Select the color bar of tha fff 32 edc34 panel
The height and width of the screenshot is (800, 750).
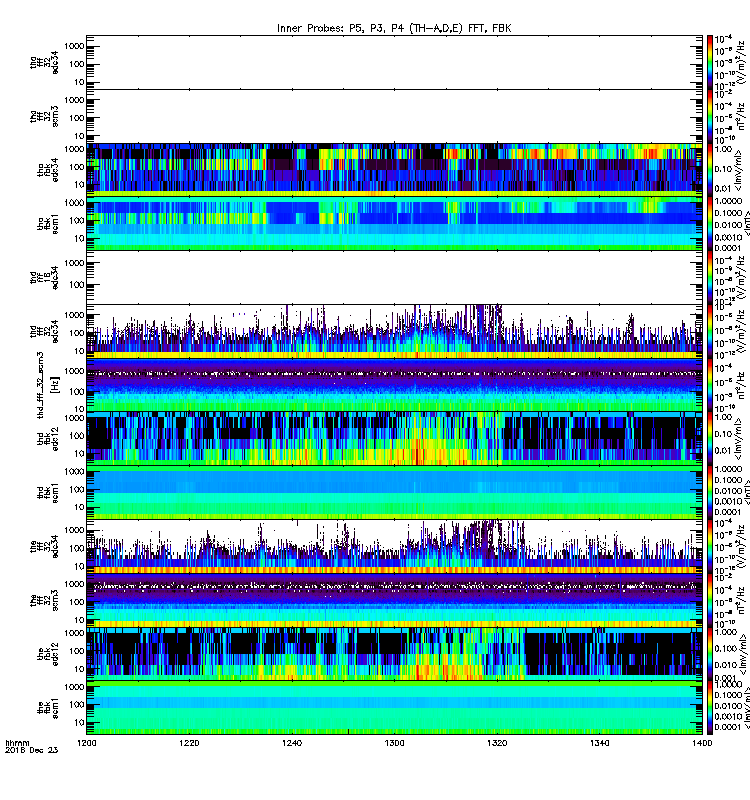click(710, 62)
